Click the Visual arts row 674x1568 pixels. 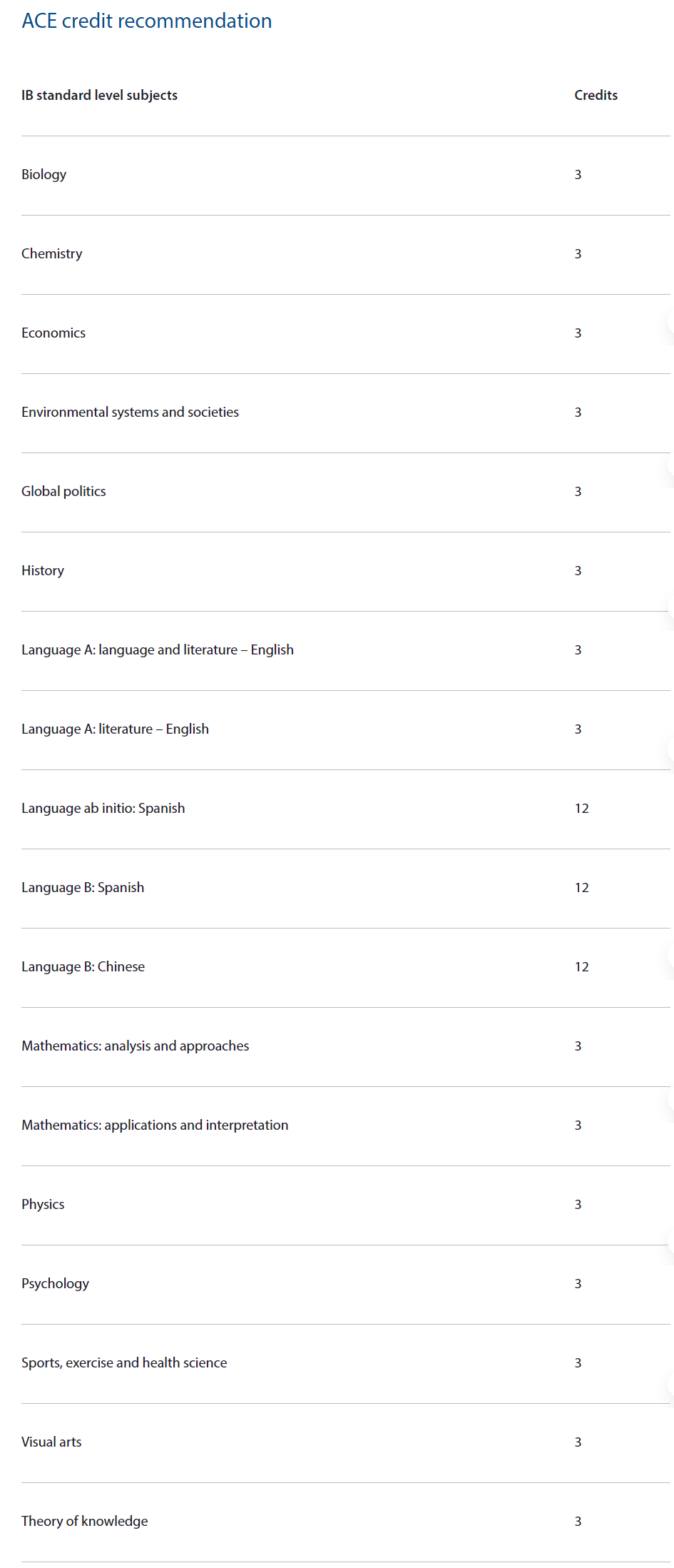(x=346, y=1442)
